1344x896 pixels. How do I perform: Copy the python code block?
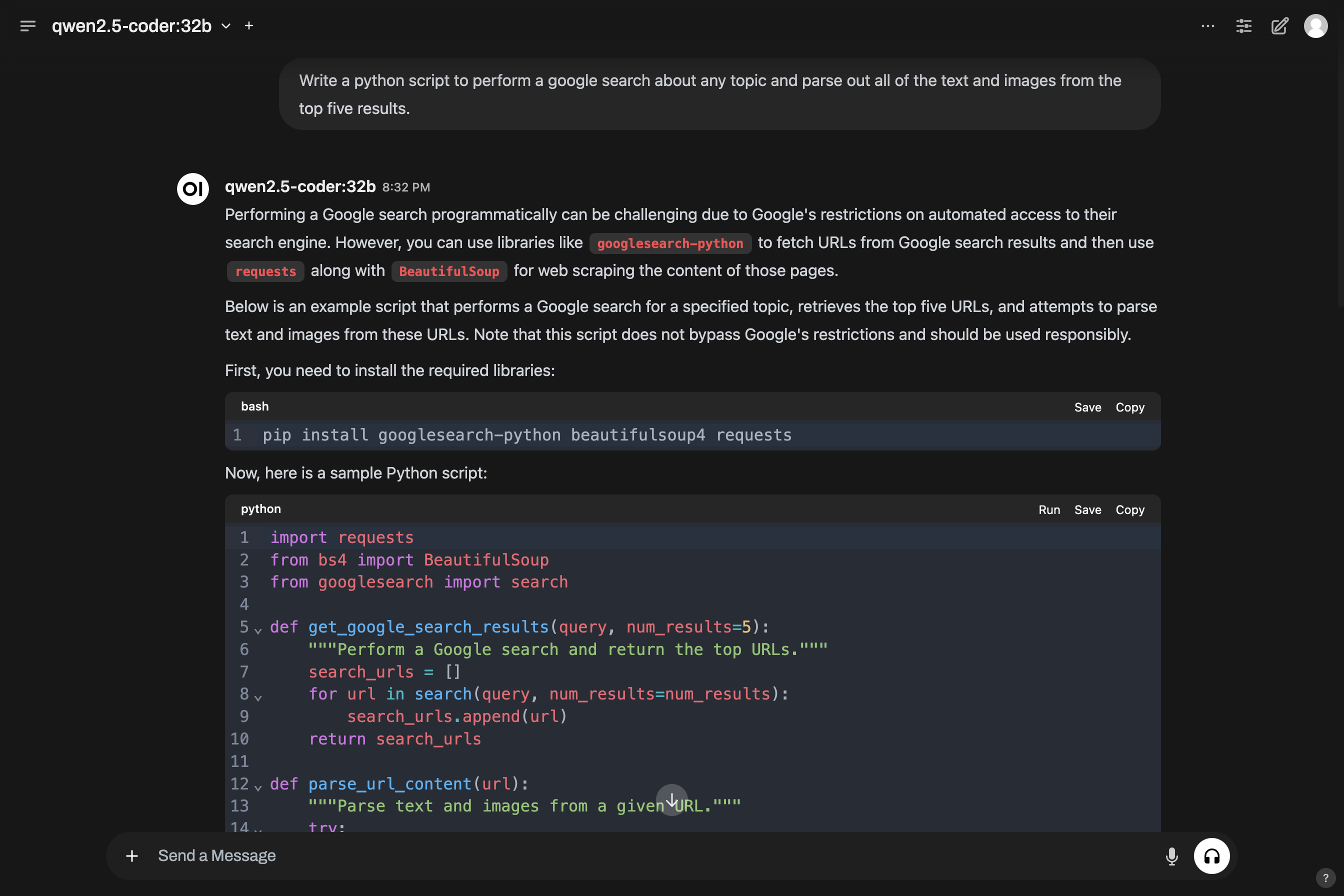(x=1129, y=509)
